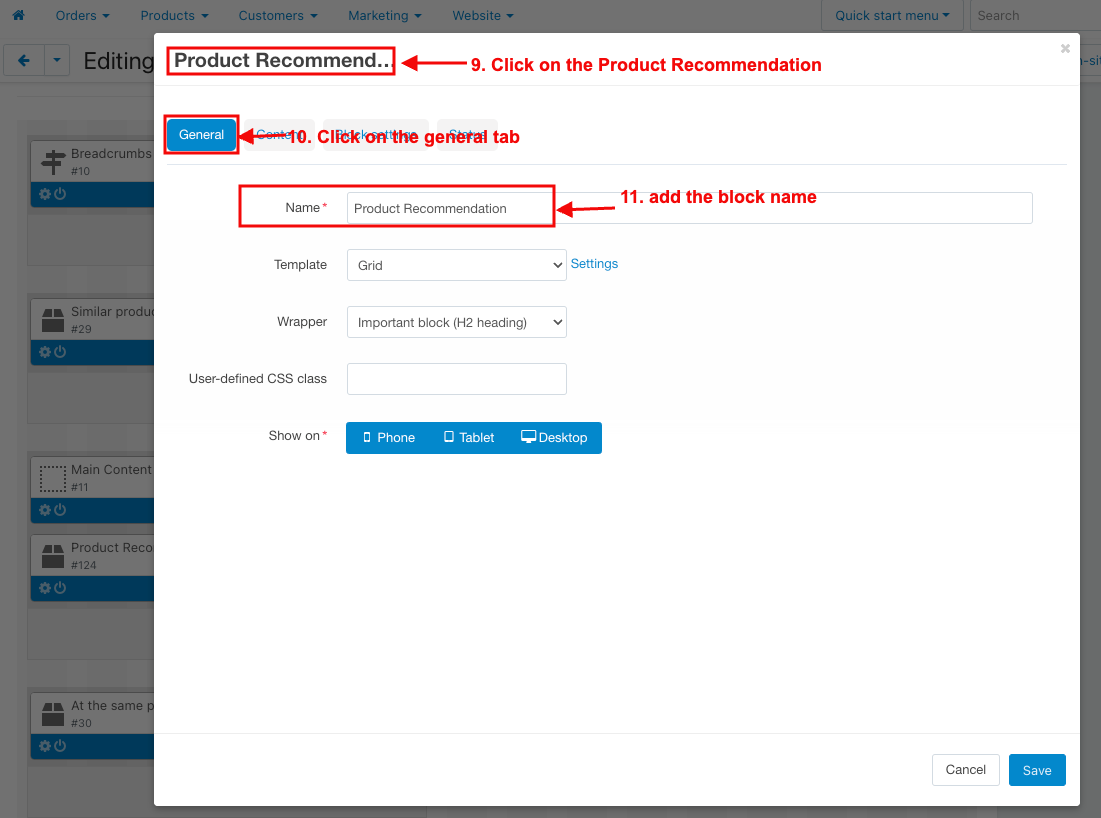The image size is (1101, 818).
Task: Open the Wrapper dropdown
Action: click(x=456, y=322)
